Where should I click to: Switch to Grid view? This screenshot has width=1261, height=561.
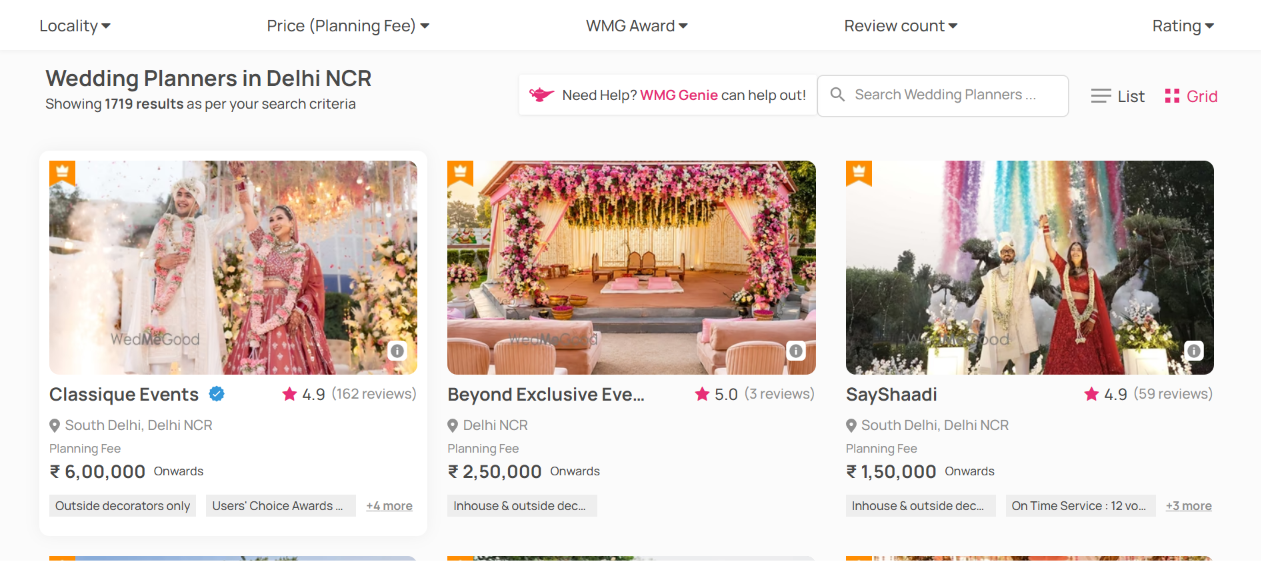click(x=1191, y=96)
